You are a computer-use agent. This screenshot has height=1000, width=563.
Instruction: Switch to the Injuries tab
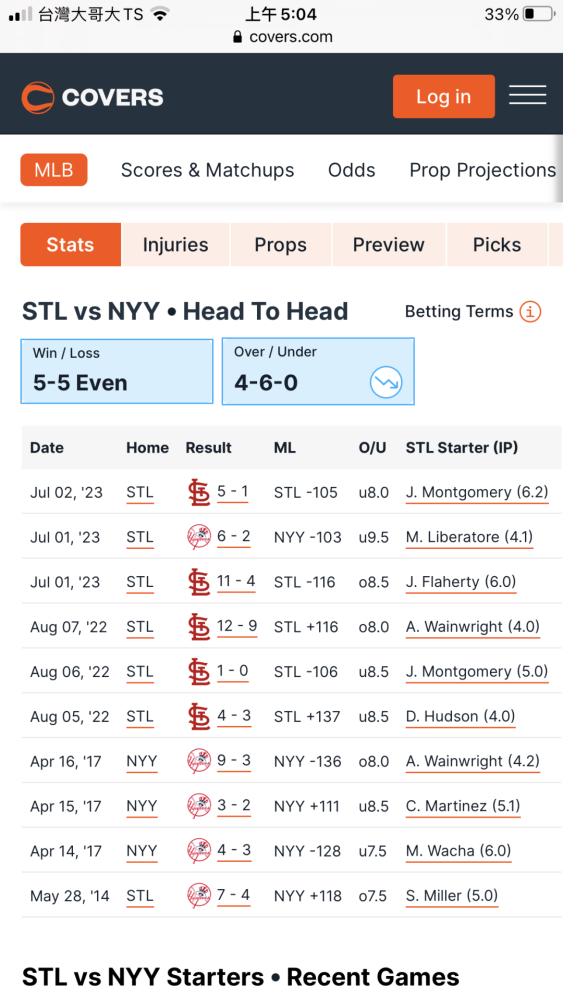175,244
